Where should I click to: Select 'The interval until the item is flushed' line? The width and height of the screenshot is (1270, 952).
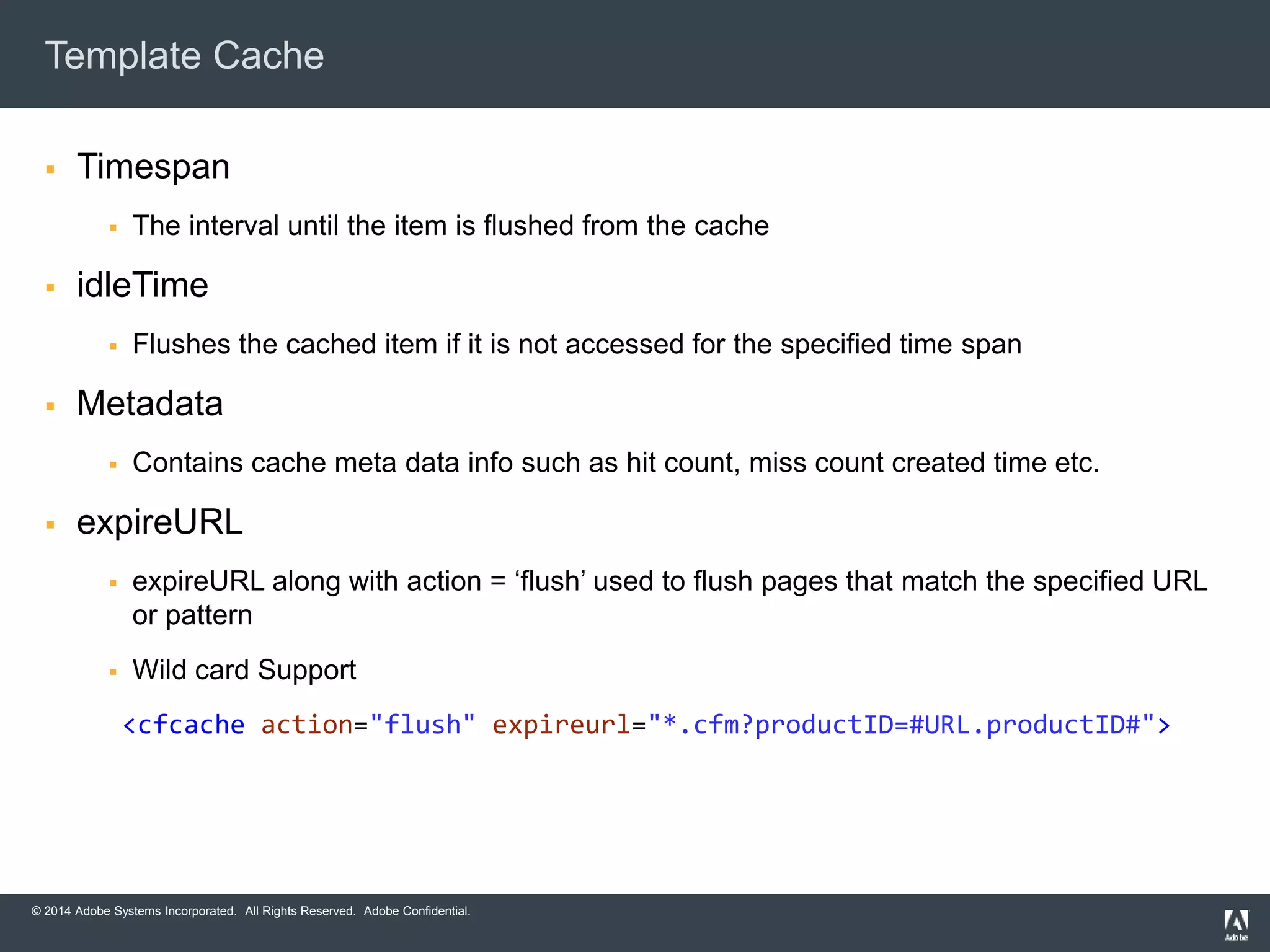coord(451,226)
